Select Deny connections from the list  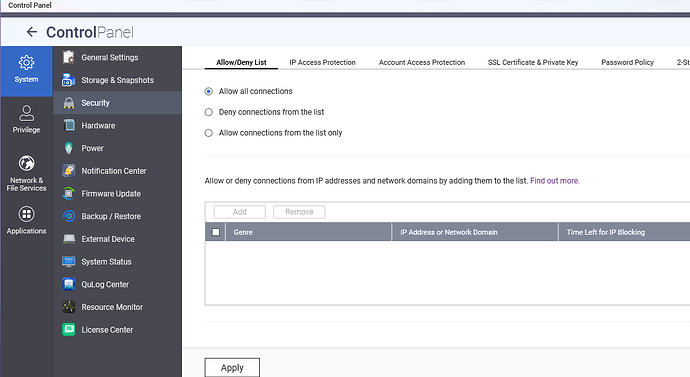pos(209,112)
